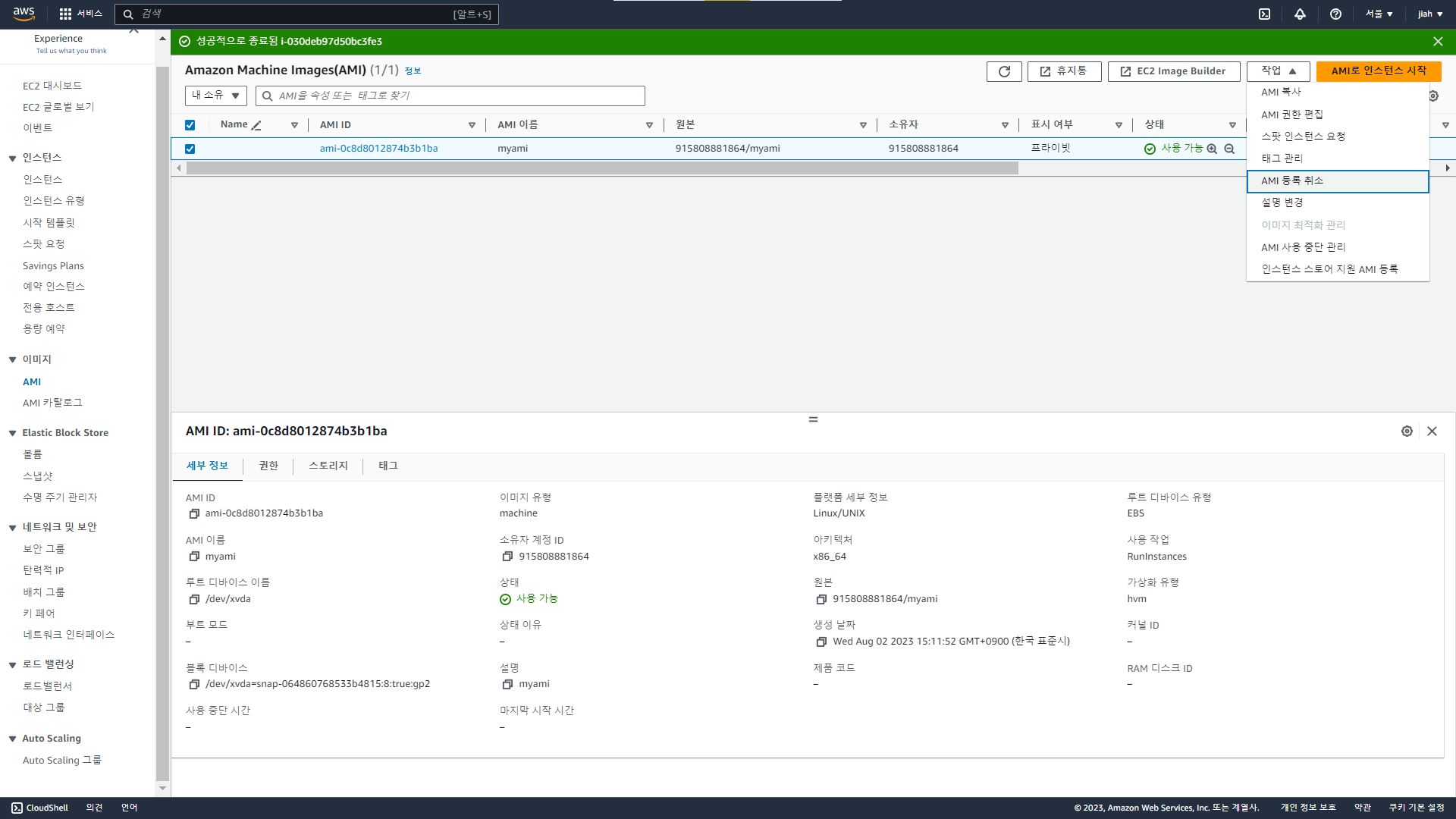Copy source 915808881864/myami in details

821,599
